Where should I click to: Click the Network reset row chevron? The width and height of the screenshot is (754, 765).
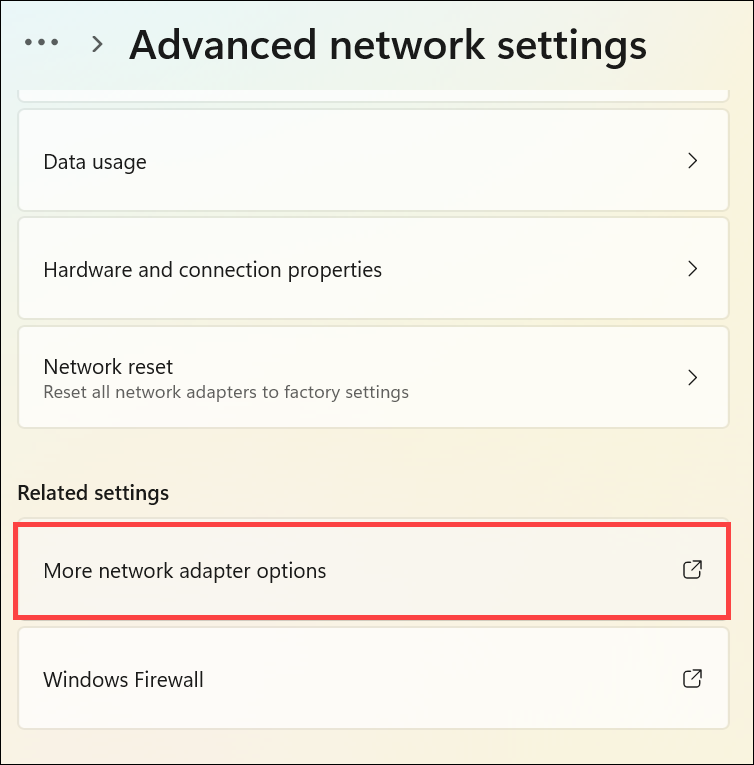coord(692,377)
